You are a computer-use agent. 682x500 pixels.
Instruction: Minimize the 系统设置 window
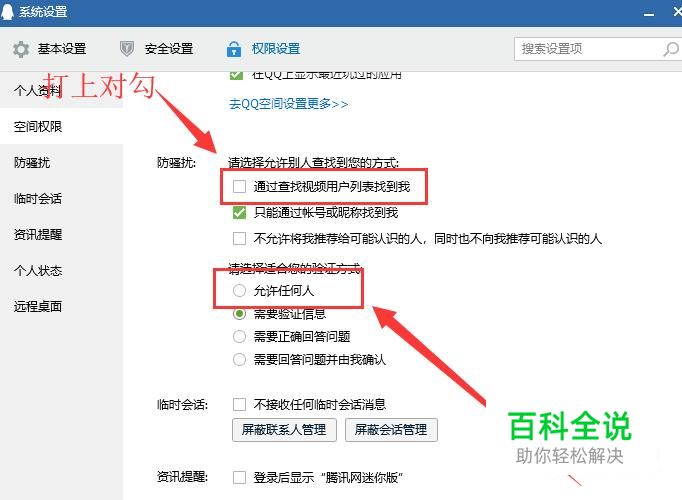point(649,14)
